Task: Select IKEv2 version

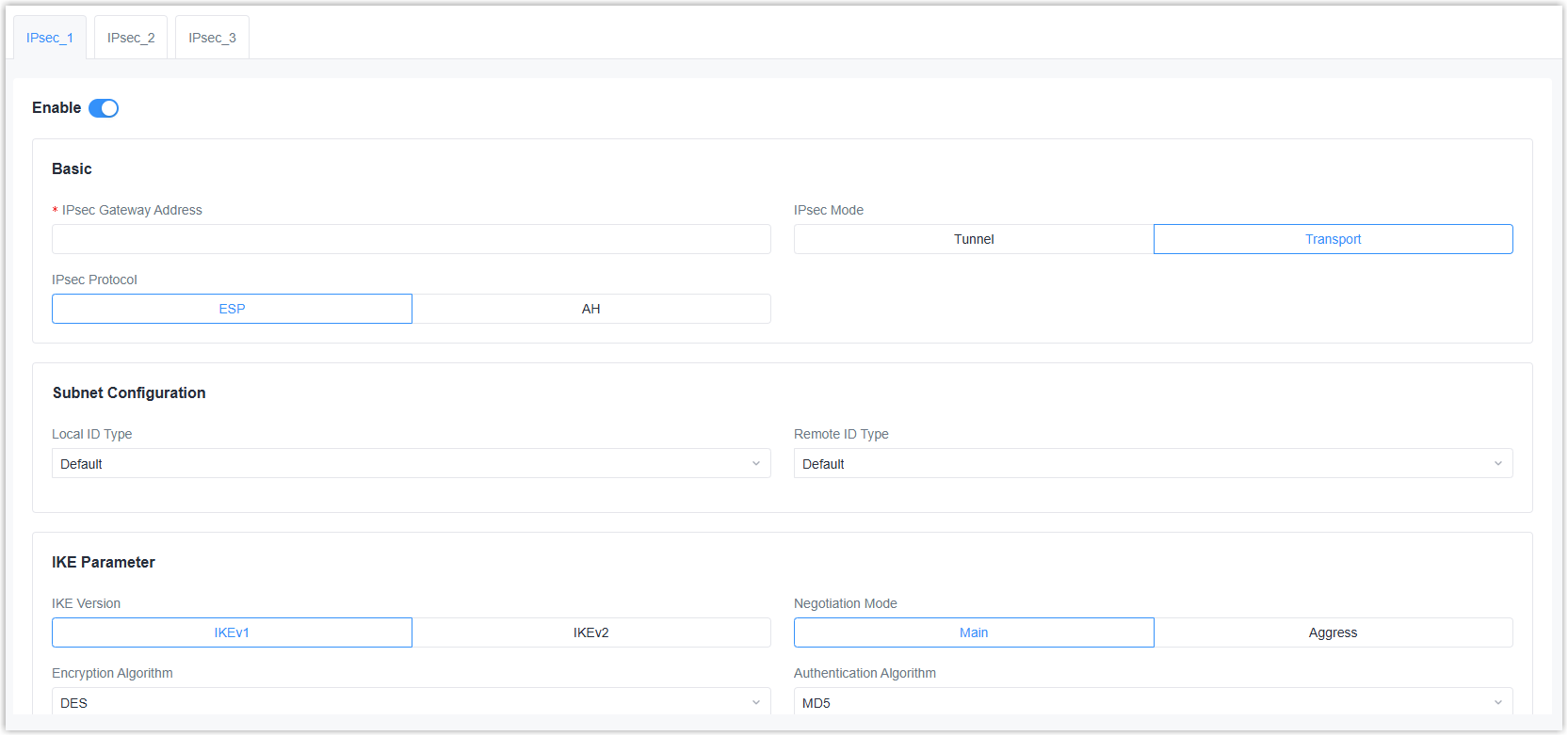Action: pos(590,632)
